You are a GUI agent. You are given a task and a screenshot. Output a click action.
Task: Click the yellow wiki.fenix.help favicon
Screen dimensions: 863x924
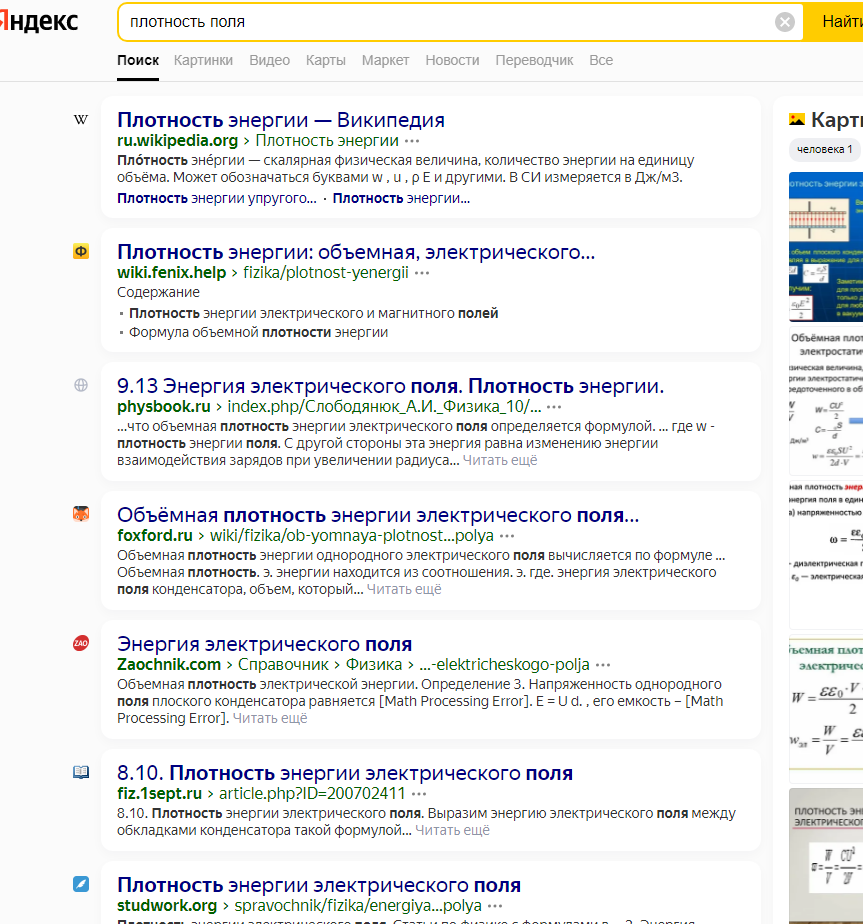(x=81, y=252)
